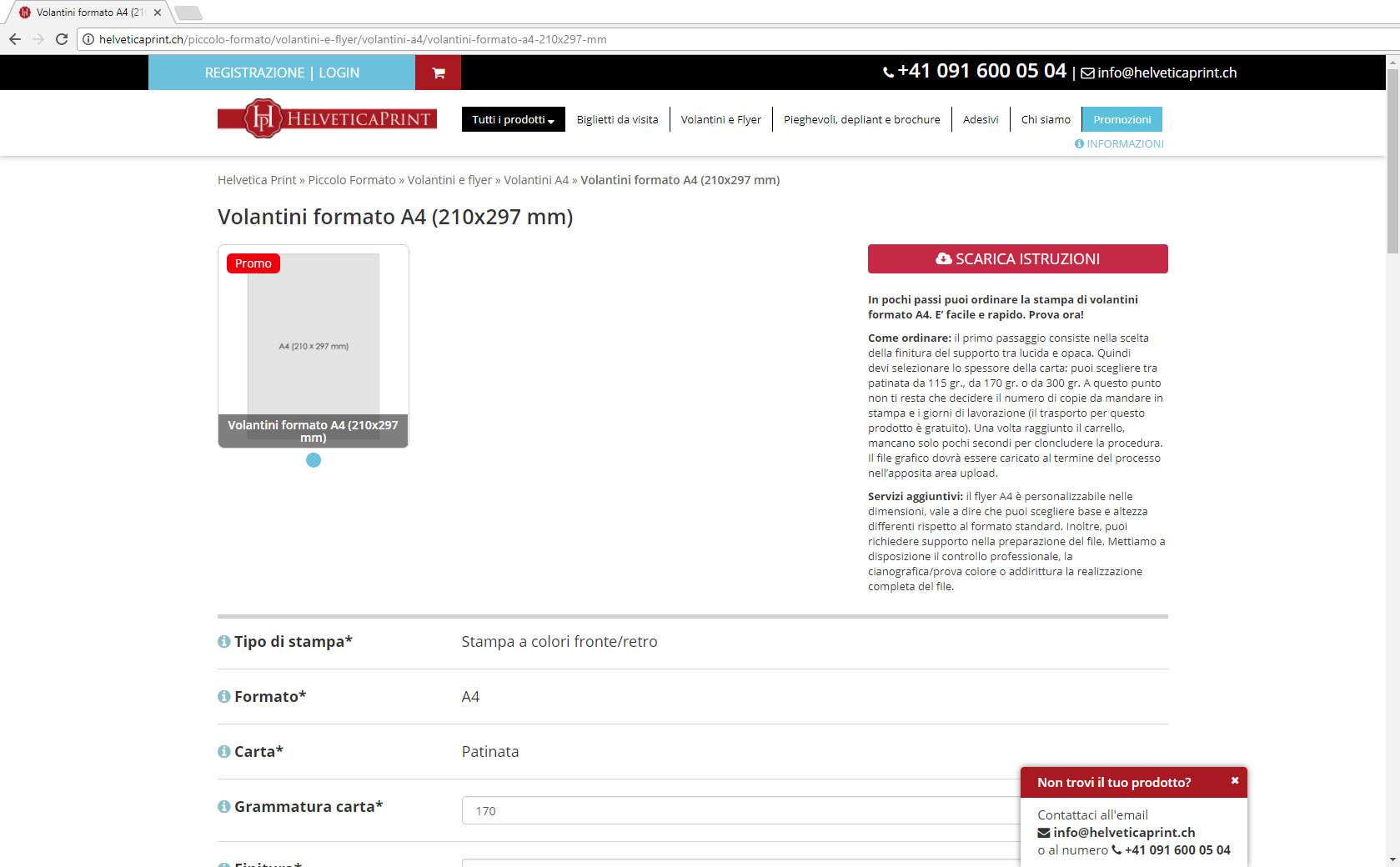Screen dimensions: 1400x867
Task: Open the Chi siamo page
Action: coord(1046,119)
